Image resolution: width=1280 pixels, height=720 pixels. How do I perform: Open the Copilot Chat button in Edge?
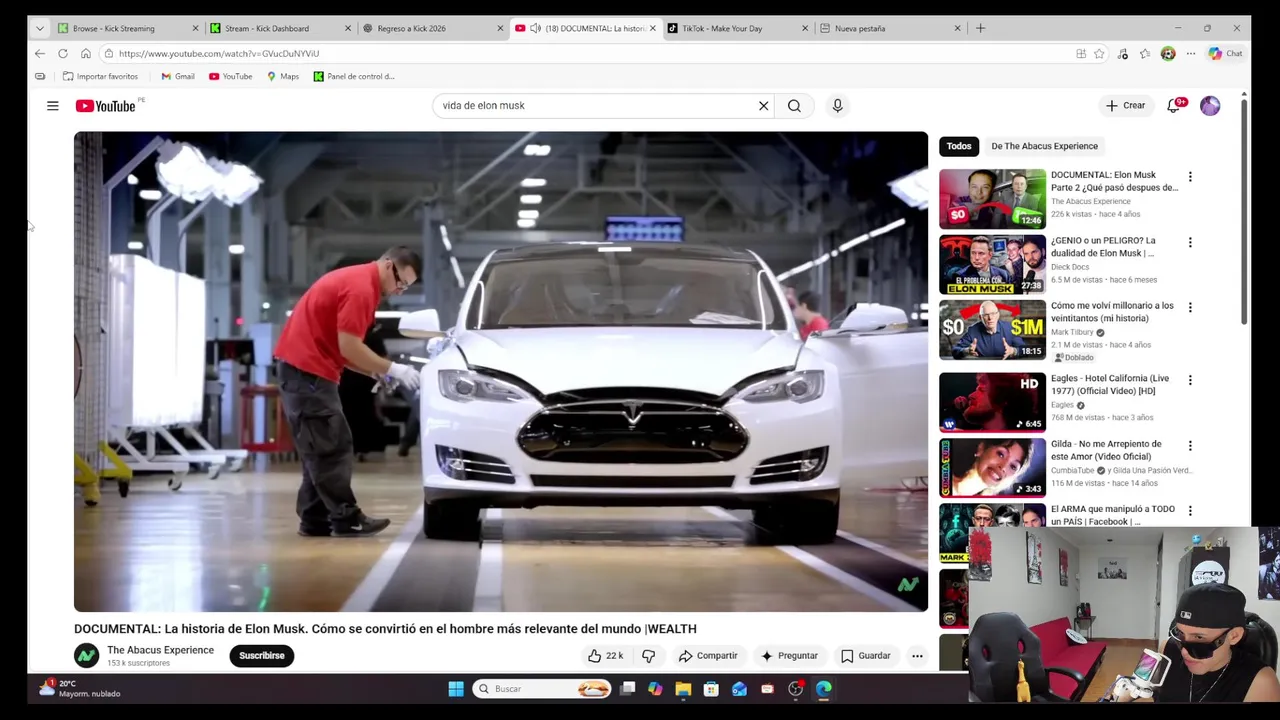(x=1225, y=54)
